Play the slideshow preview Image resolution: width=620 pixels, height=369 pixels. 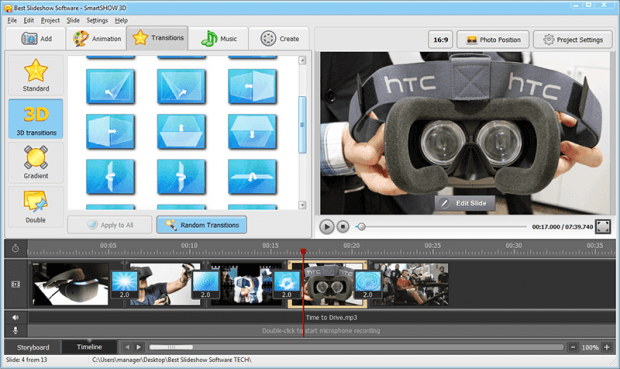[327, 227]
